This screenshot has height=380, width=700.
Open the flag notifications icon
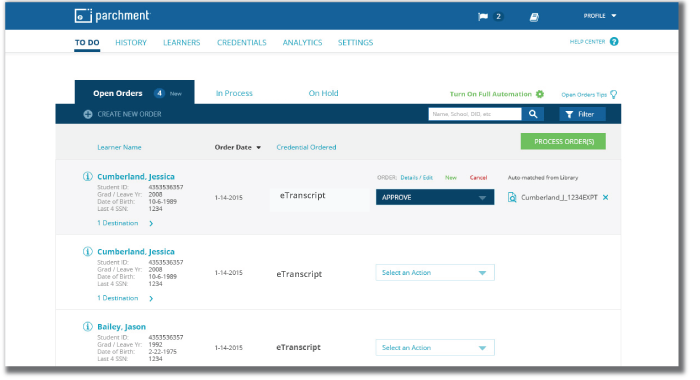click(483, 17)
